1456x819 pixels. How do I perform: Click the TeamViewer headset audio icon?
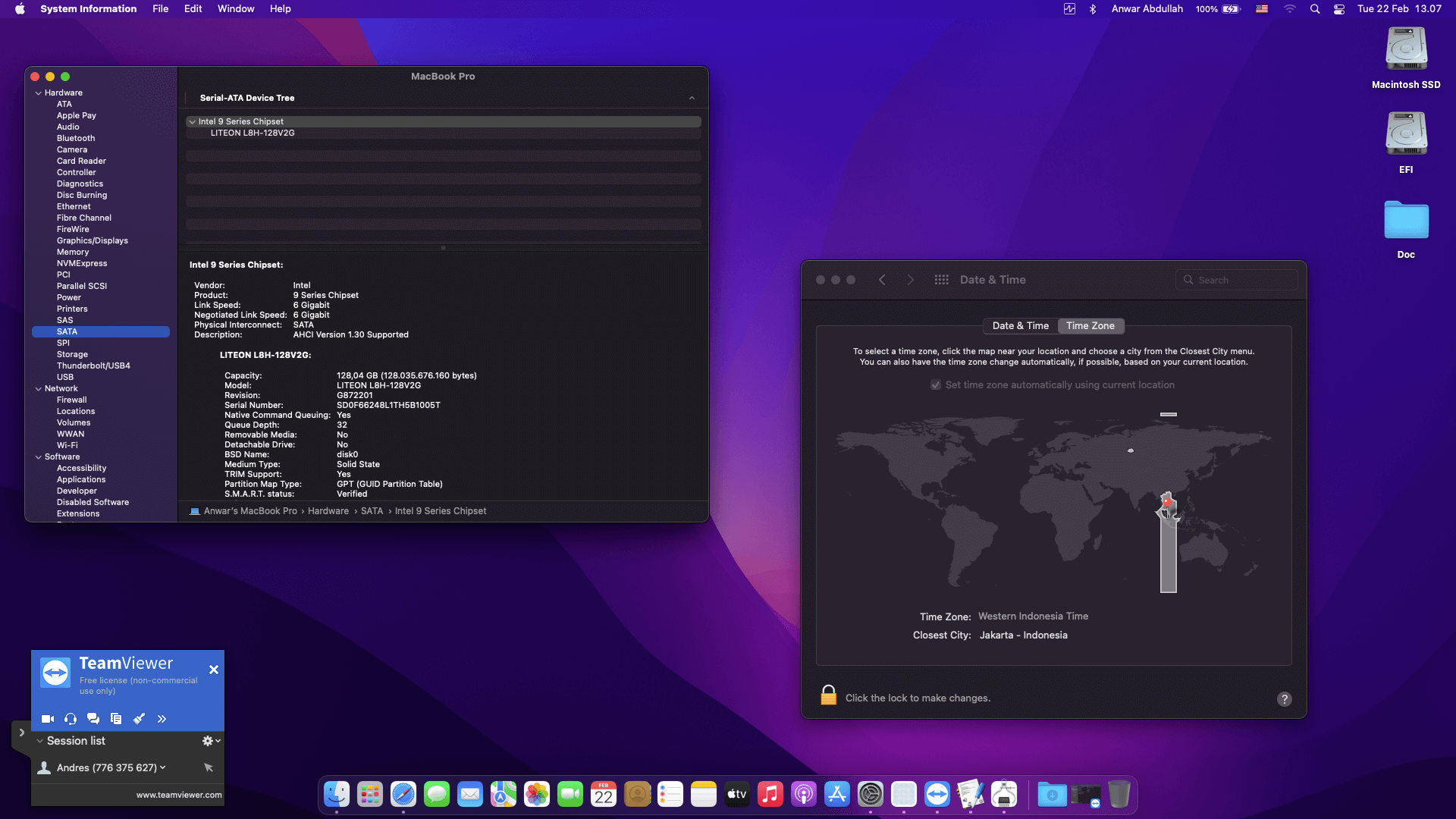click(x=71, y=719)
